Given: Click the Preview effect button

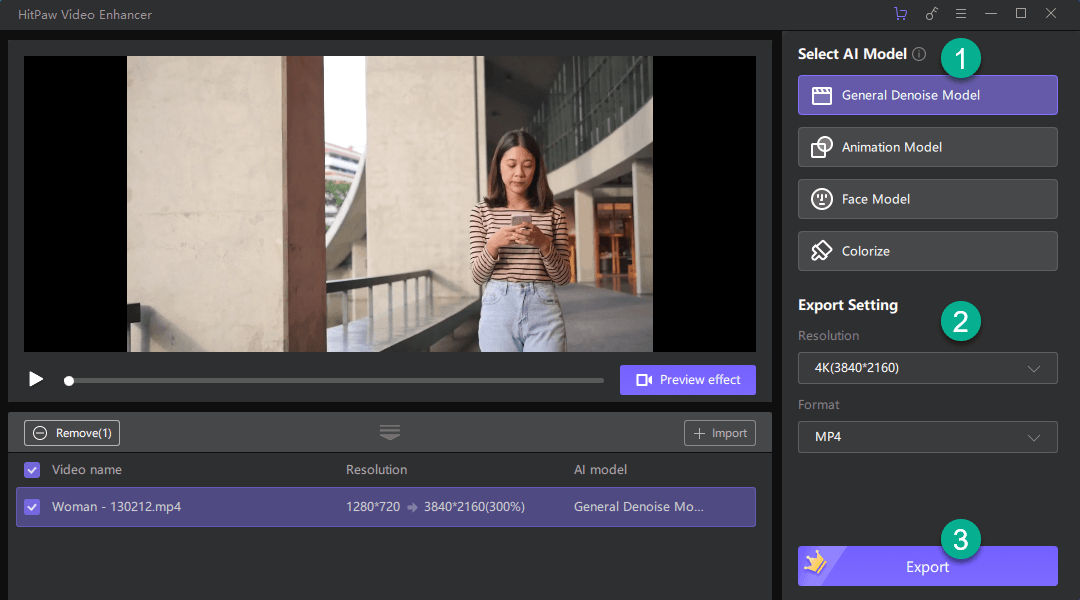Looking at the screenshot, I should click(687, 380).
